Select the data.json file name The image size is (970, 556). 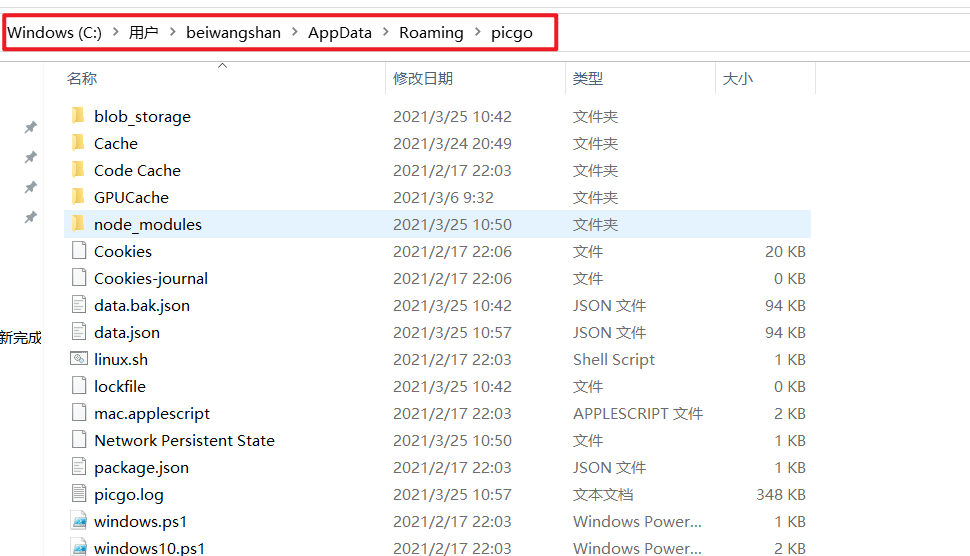coord(127,332)
